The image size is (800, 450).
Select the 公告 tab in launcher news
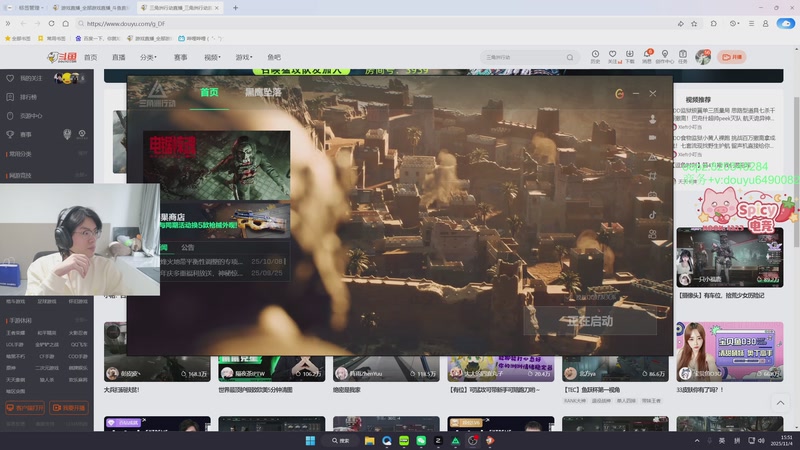(188, 247)
